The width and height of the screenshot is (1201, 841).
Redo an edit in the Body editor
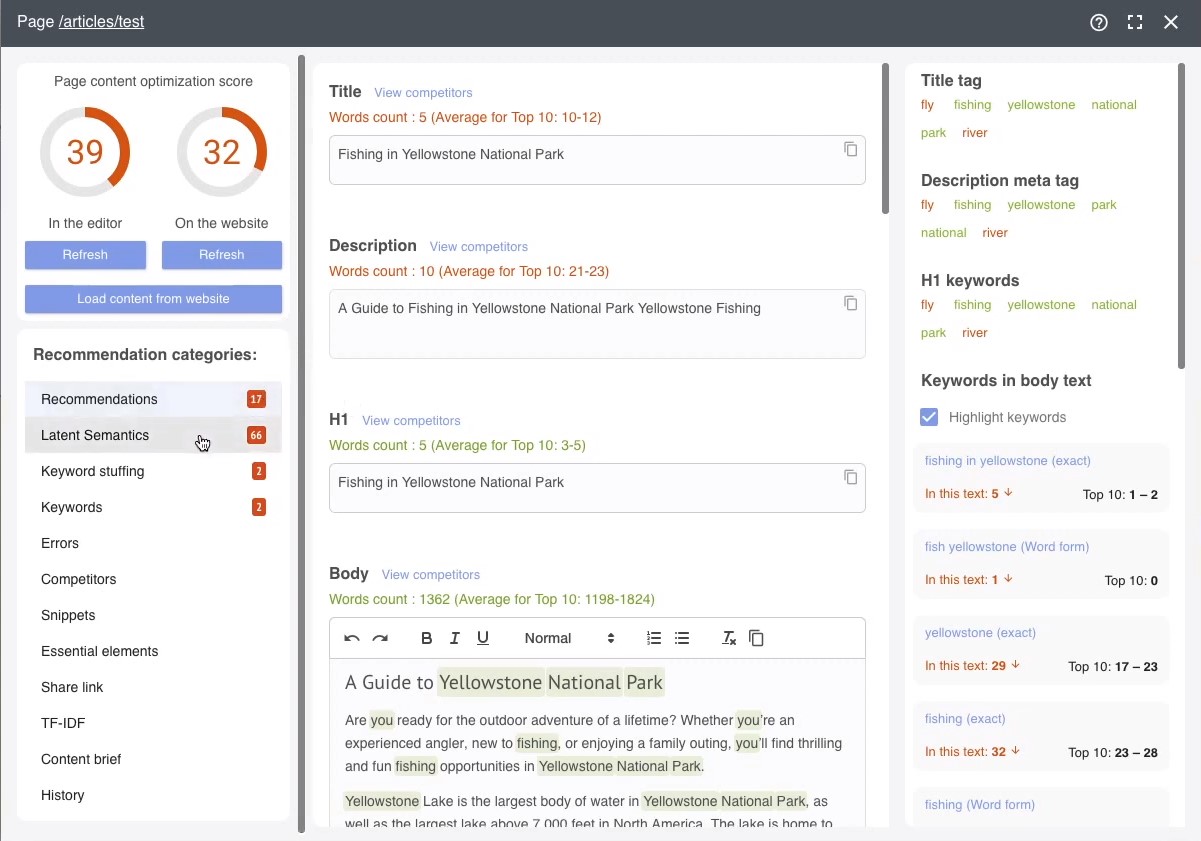tap(380, 637)
